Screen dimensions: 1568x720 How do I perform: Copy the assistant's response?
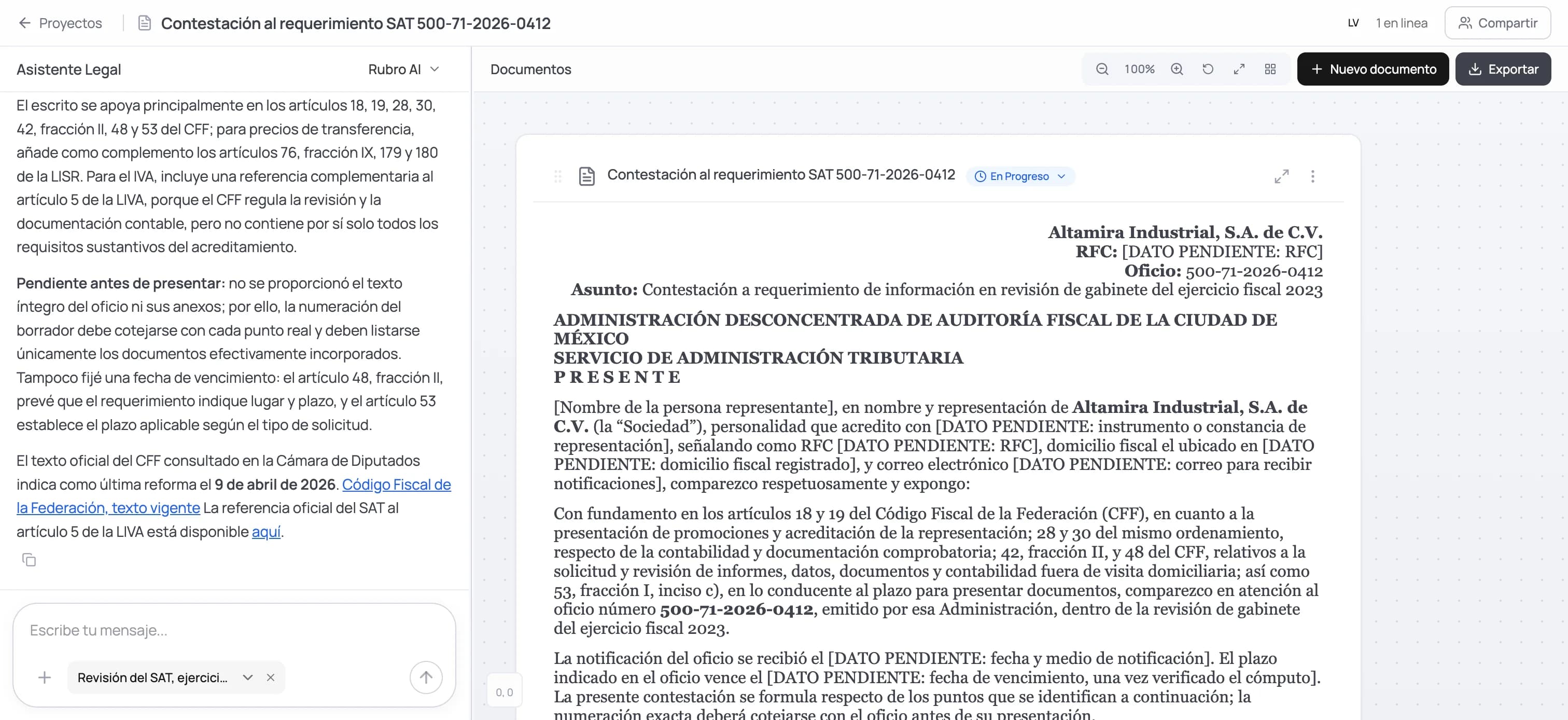[29, 560]
